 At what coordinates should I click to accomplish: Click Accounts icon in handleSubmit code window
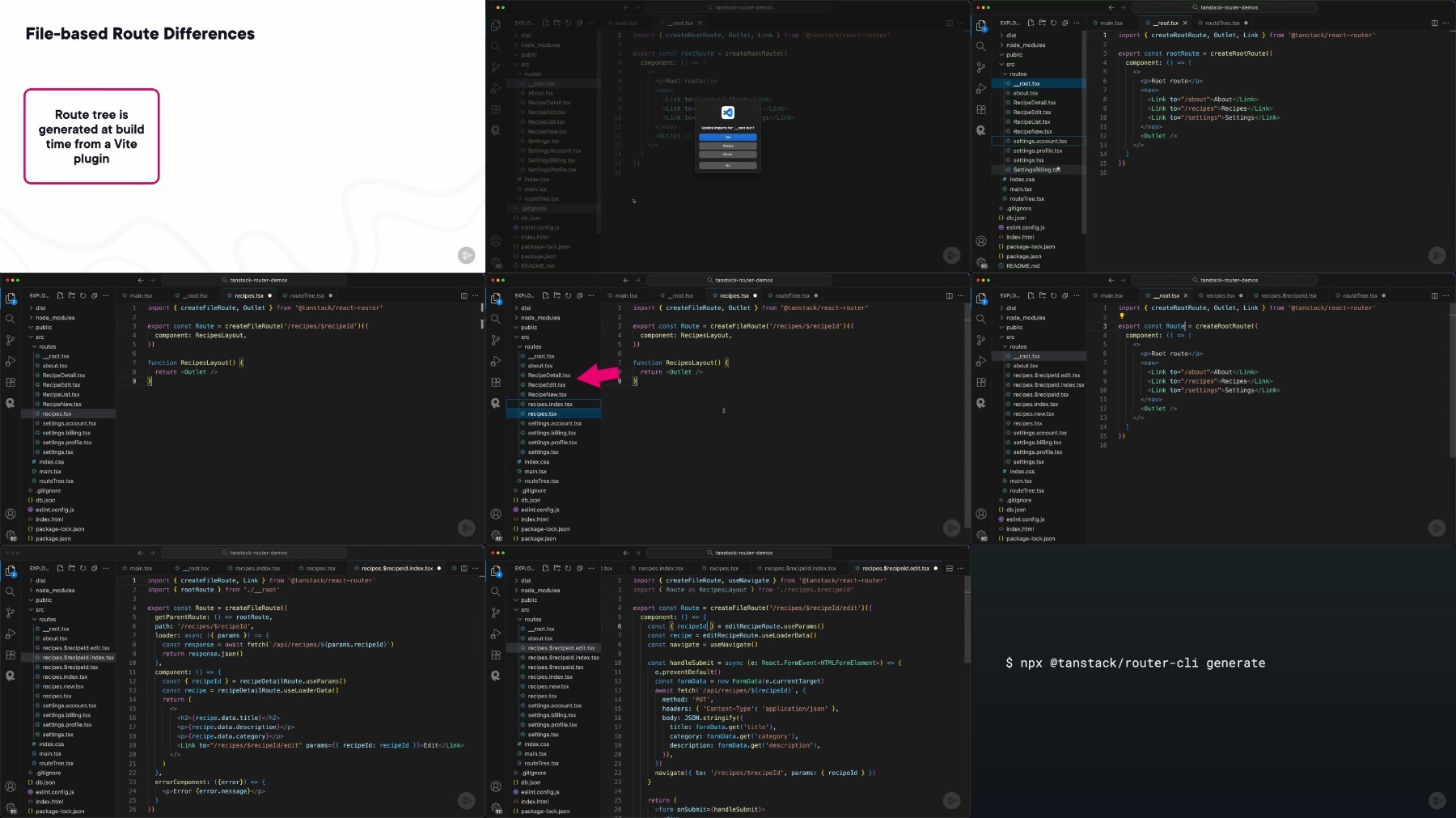[x=495, y=786]
